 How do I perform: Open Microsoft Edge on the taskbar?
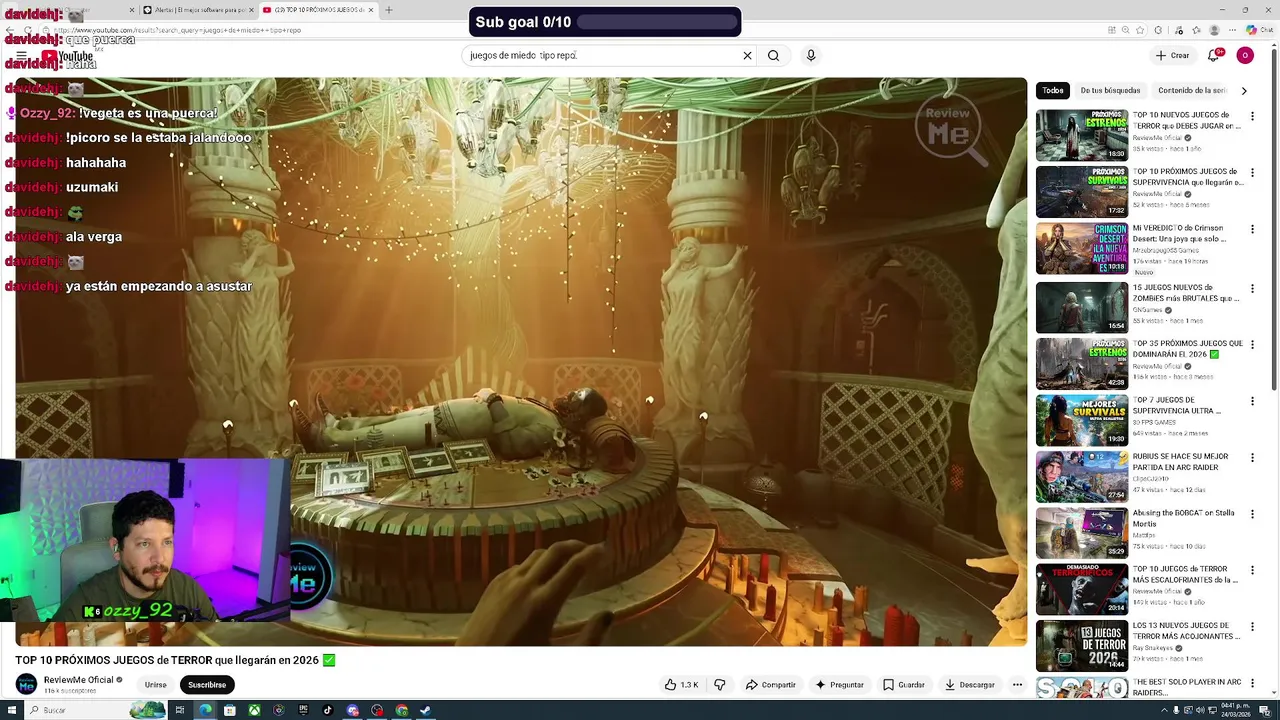point(206,711)
